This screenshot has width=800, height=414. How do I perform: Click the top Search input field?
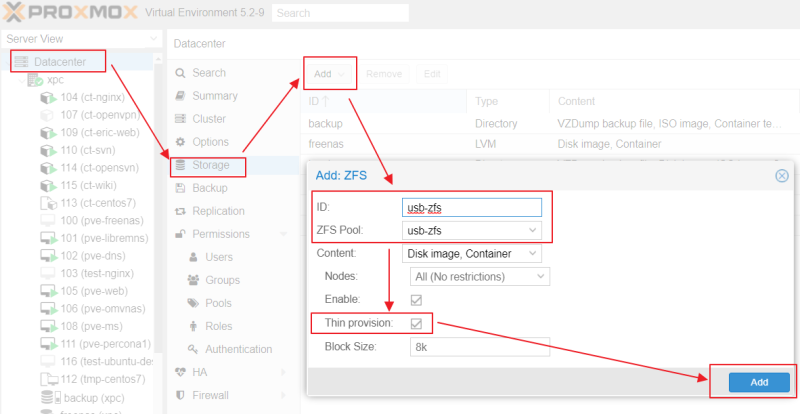[x=340, y=13]
